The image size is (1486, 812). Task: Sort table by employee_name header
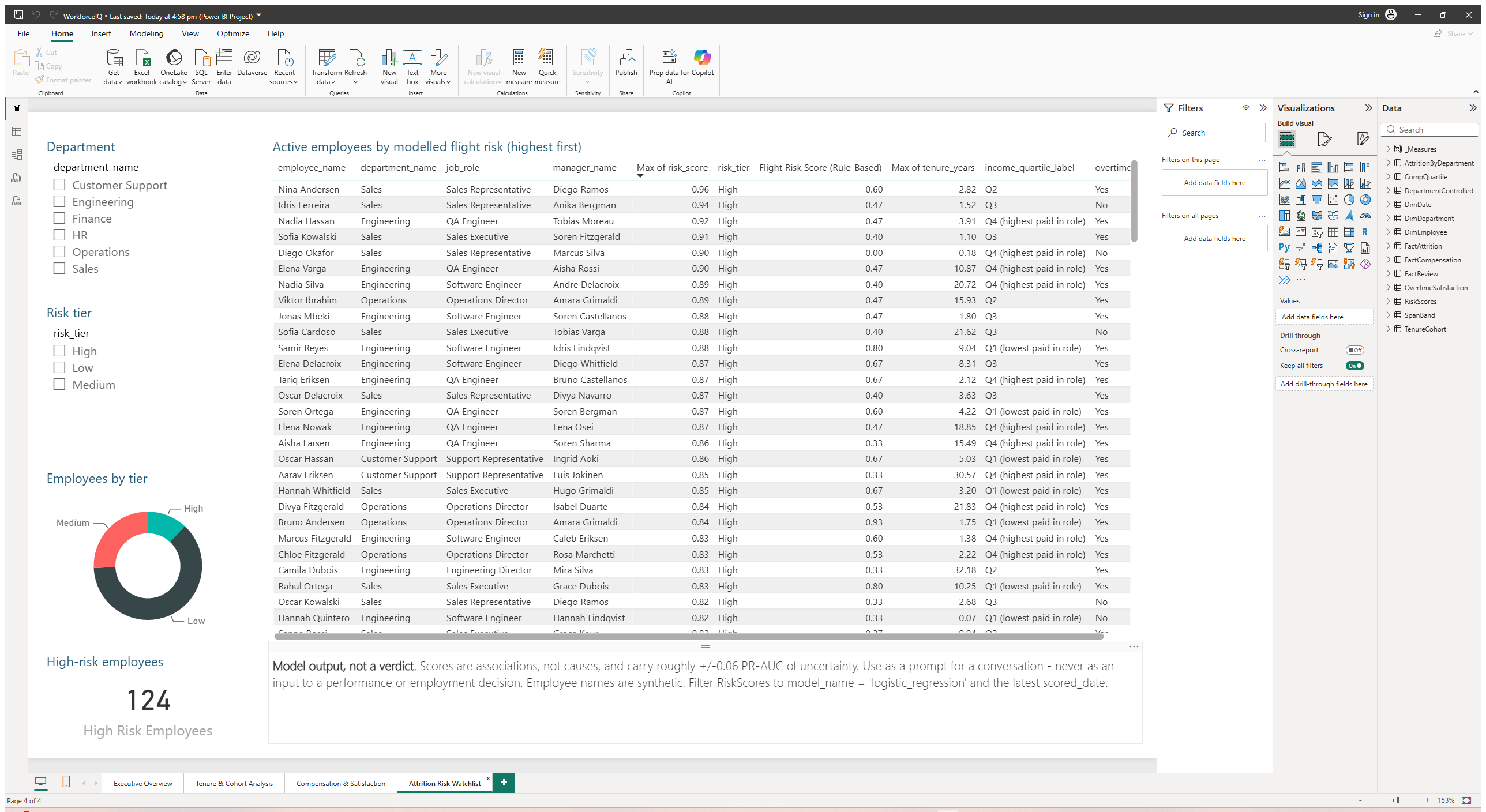[312, 167]
